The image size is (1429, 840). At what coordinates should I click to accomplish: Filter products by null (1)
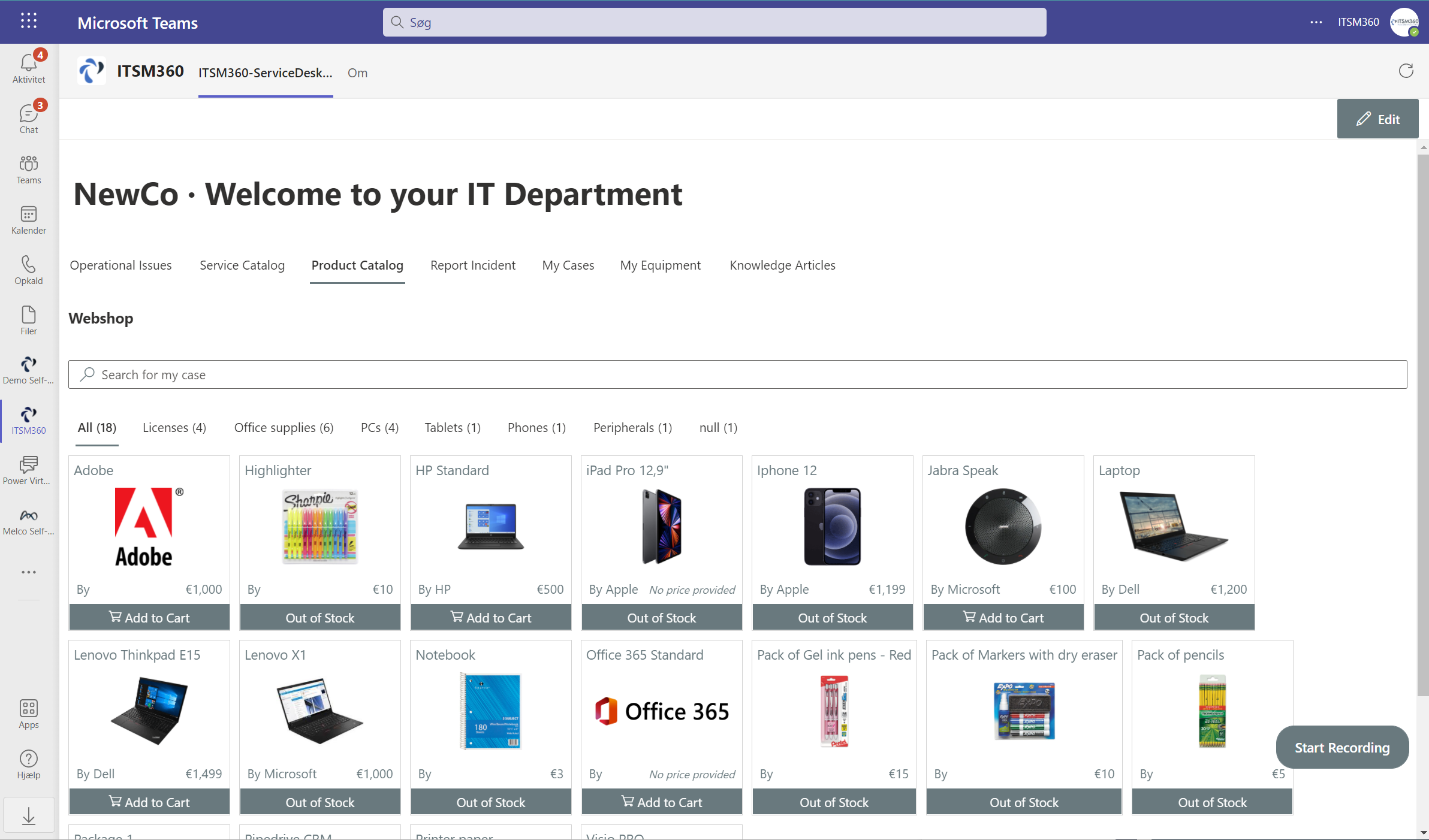tap(718, 428)
